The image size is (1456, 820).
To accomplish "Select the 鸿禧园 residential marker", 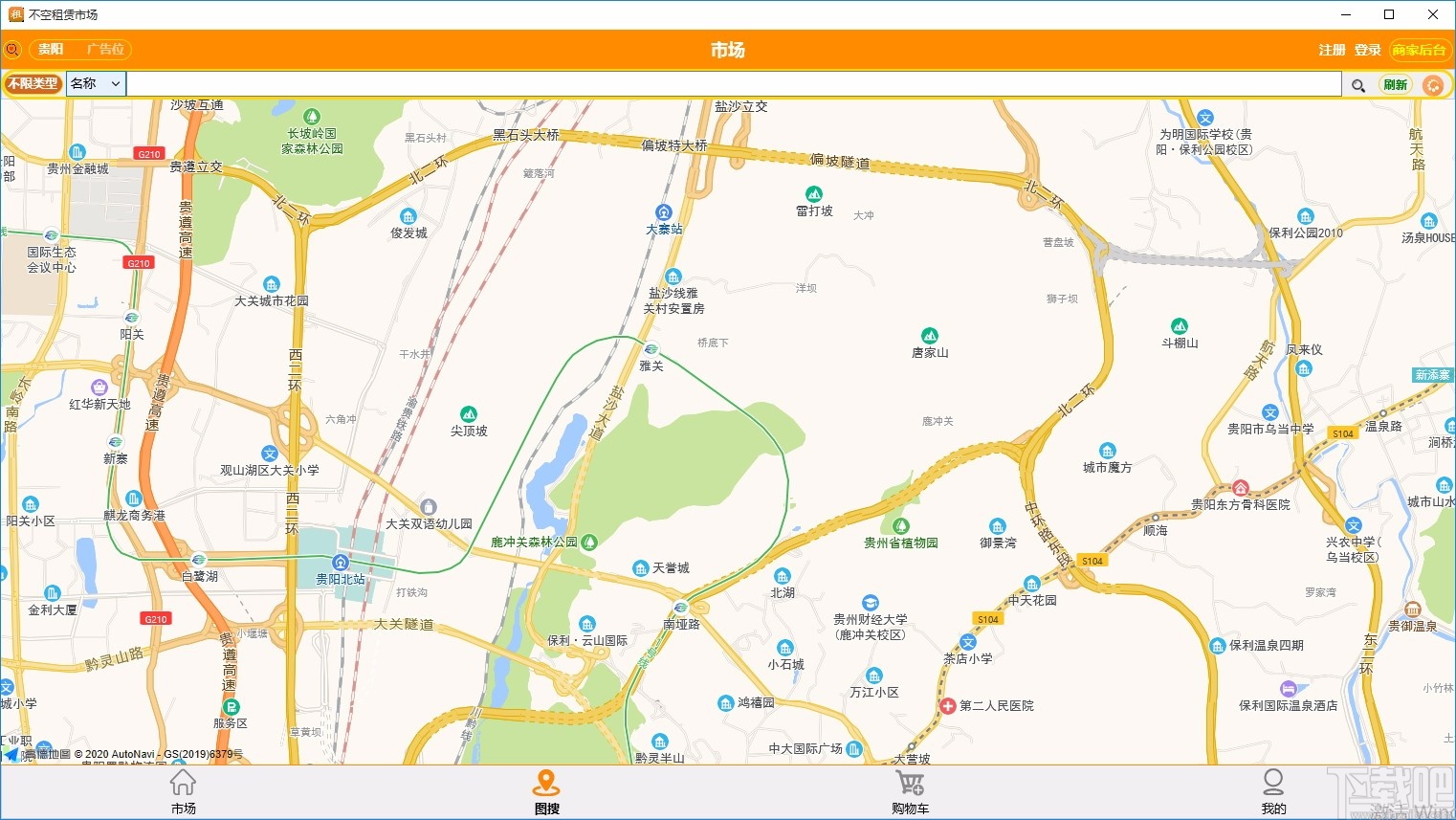I will [725, 703].
